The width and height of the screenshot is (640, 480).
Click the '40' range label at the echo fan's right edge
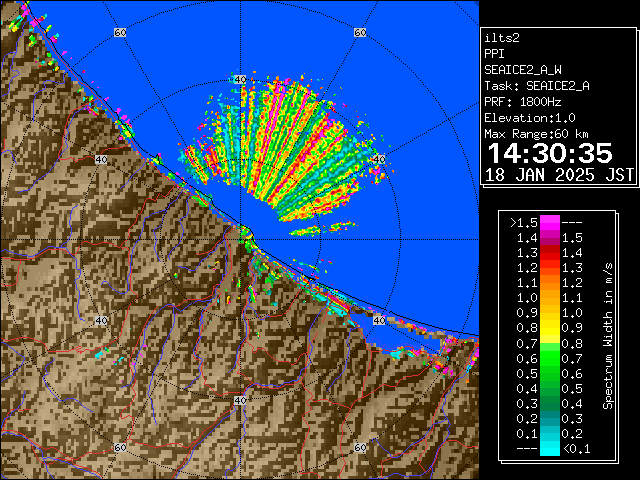click(379, 159)
